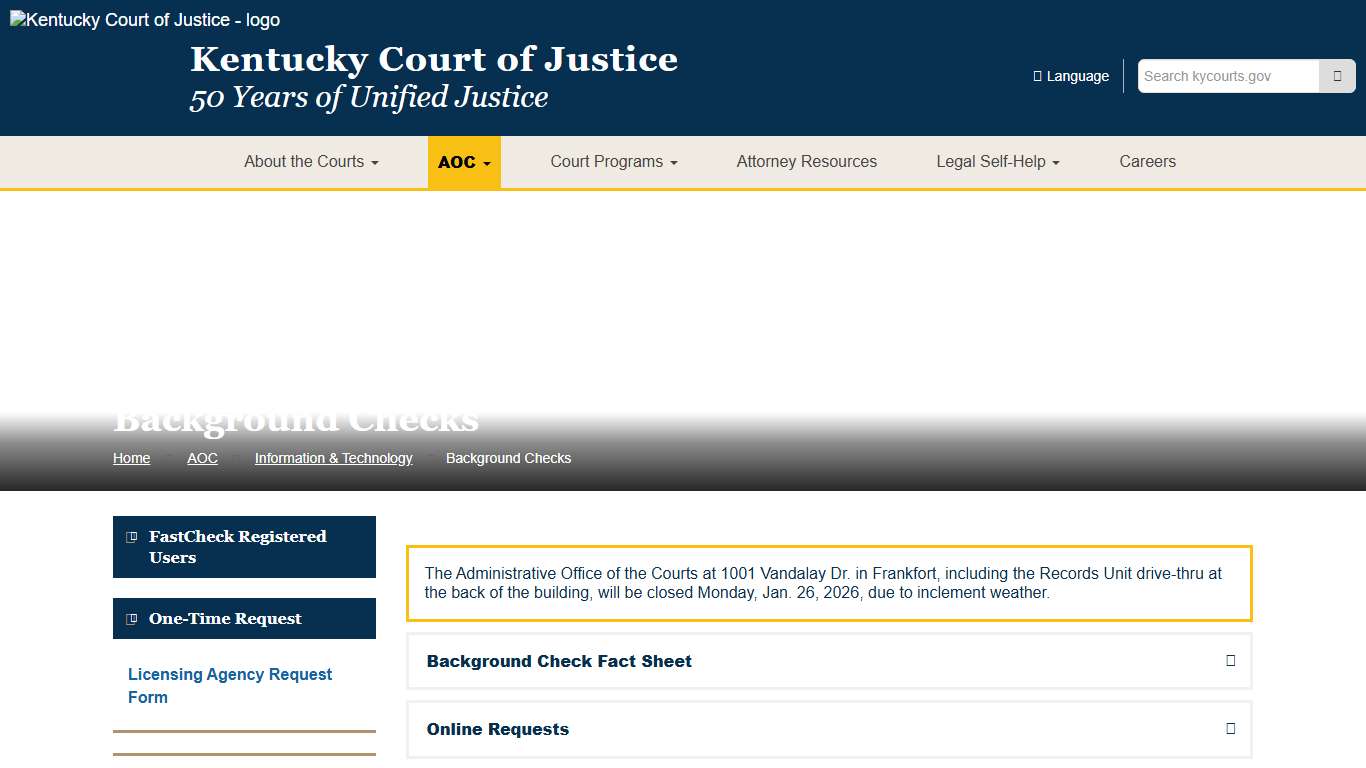The height and width of the screenshot is (768, 1366).
Task: Open the Court Programs dropdown
Action: point(613,161)
